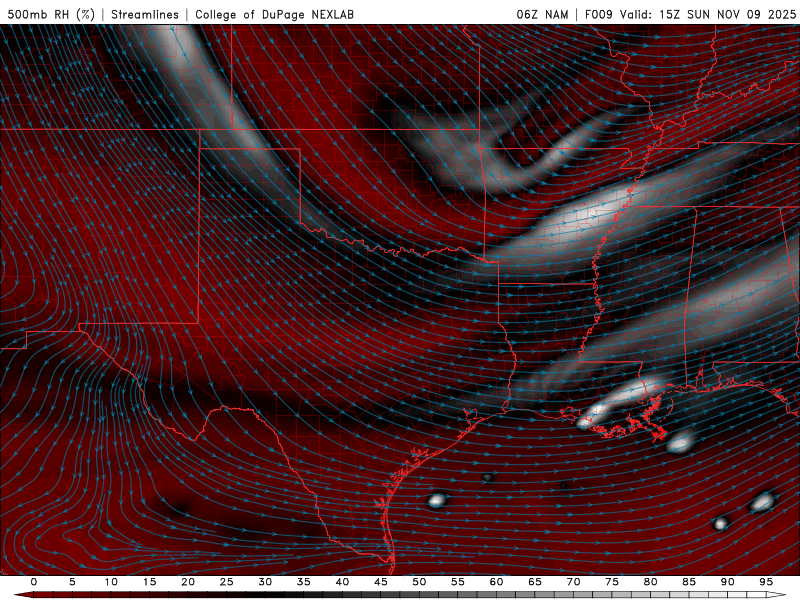
Task: Click the "65" colorbar scale label
Action: click(x=535, y=582)
